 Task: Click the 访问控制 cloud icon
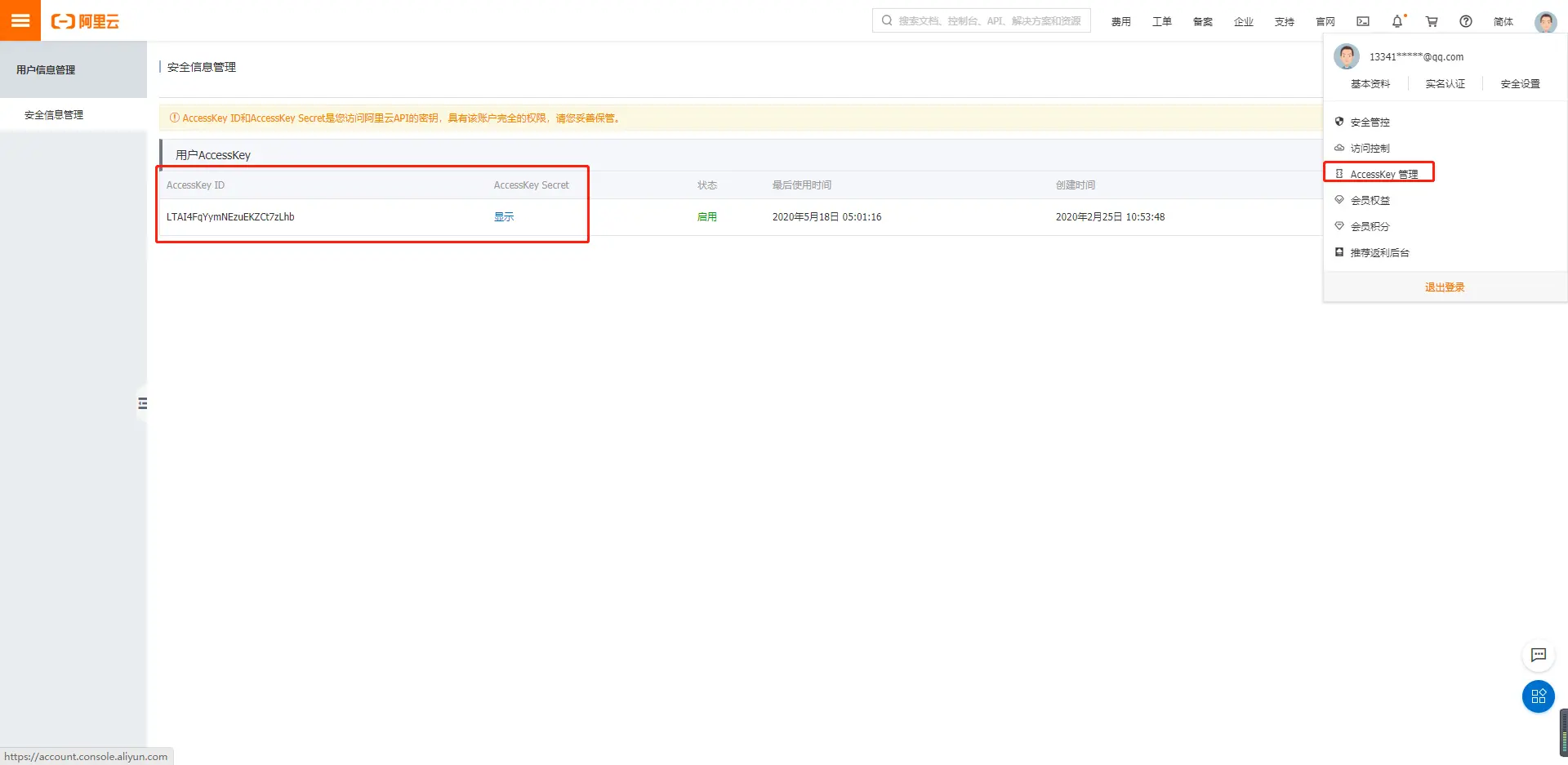coord(1339,148)
